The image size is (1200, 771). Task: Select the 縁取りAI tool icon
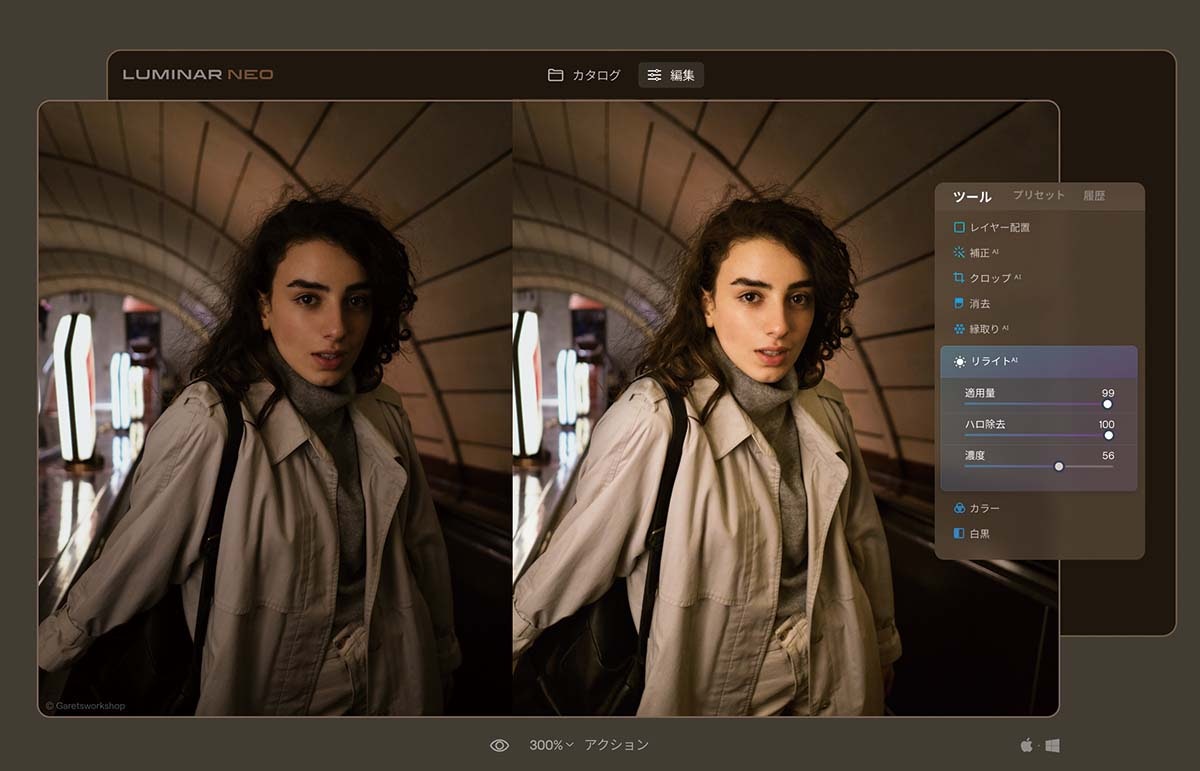coord(960,327)
